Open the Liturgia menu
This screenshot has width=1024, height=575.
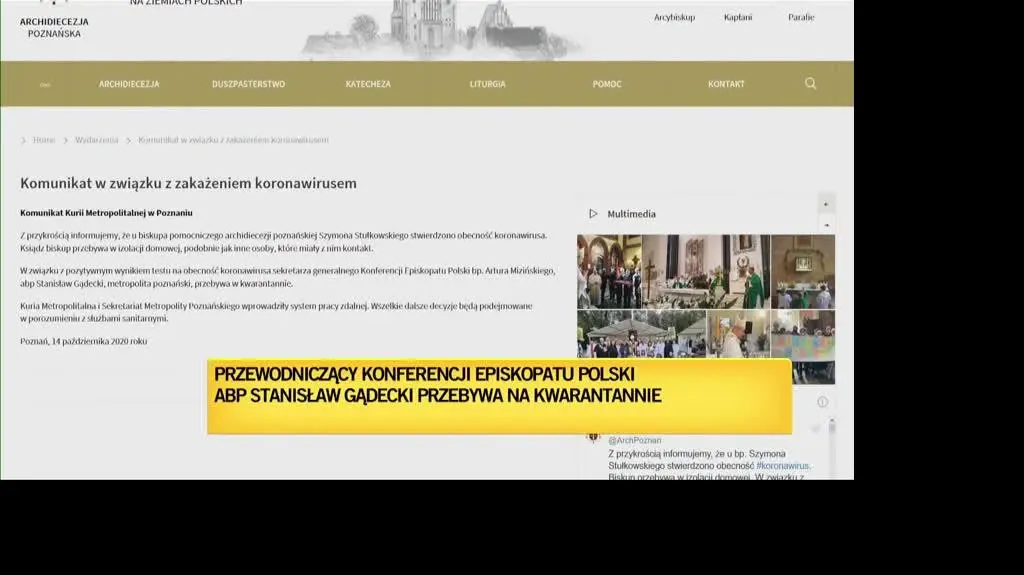(487, 84)
